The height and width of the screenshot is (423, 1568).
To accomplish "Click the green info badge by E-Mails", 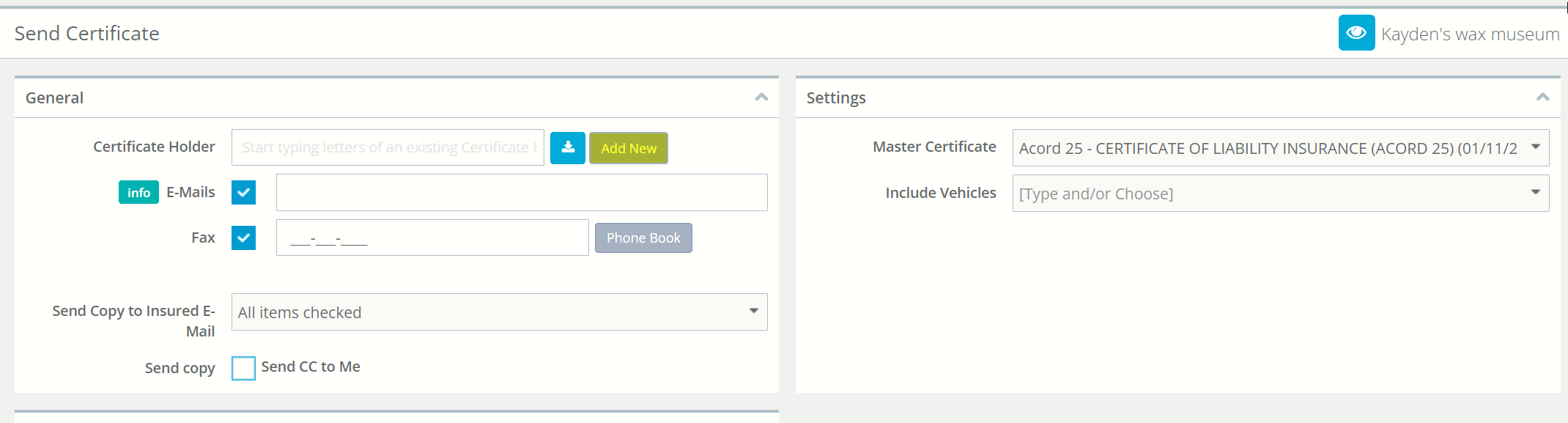I will point(138,192).
